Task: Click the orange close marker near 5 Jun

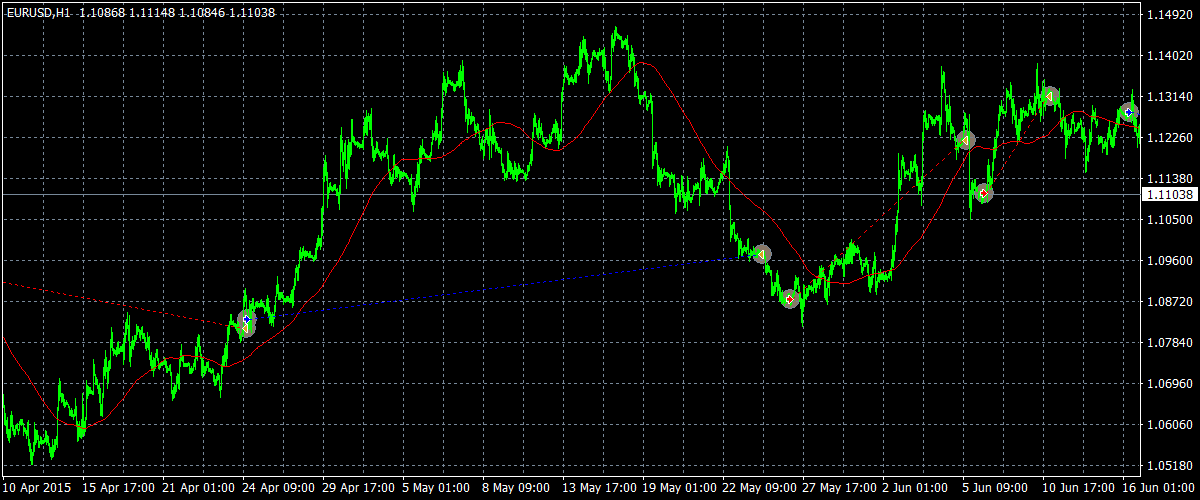Action: click(x=965, y=140)
